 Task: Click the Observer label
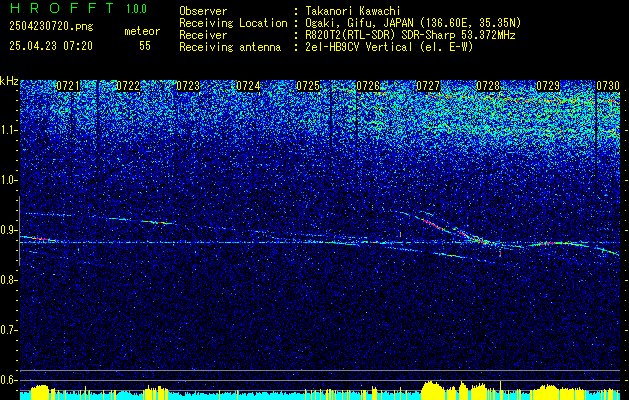click(x=203, y=11)
